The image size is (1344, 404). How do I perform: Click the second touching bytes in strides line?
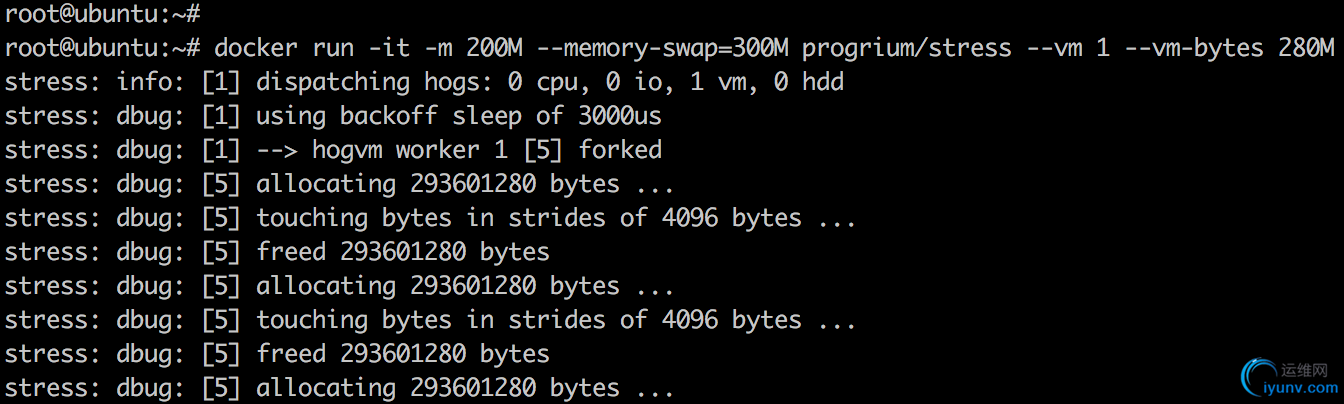(430, 320)
